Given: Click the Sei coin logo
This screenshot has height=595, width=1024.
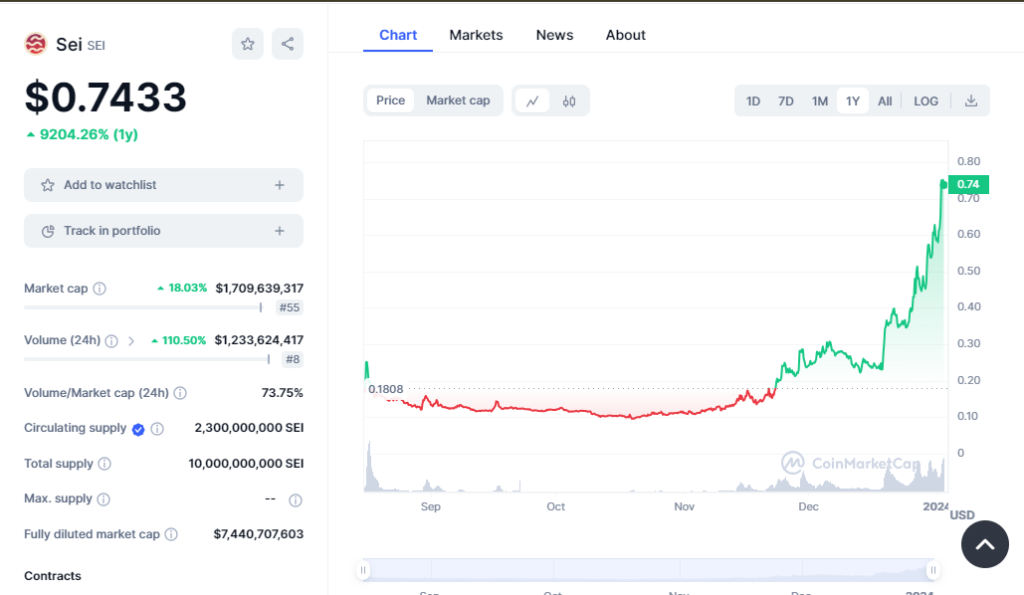Looking at the screenshot, I should coord(36,44).
